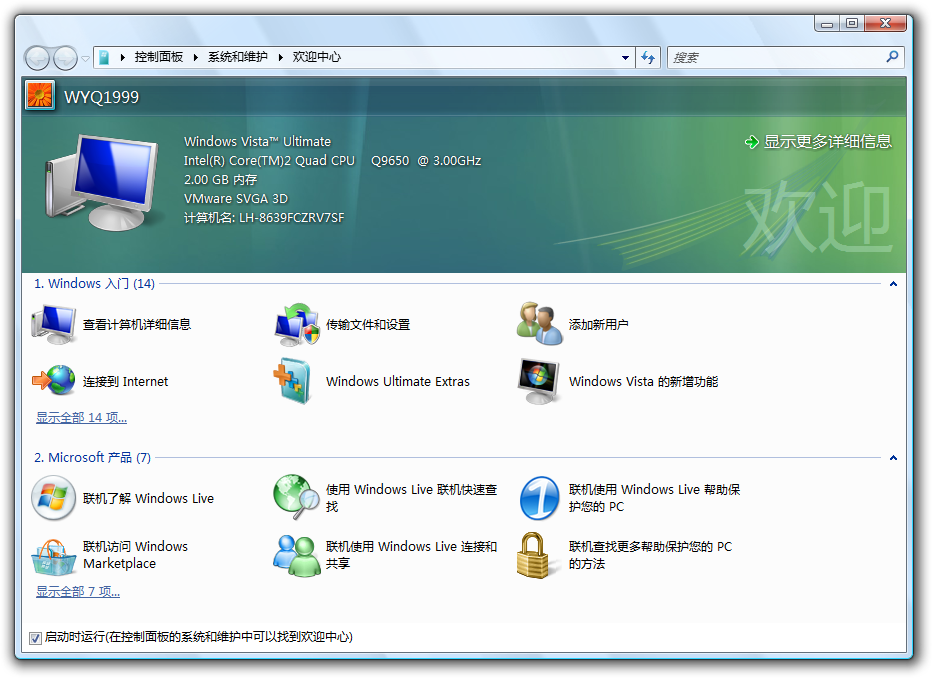This screenshot has width=932, height=678.
Task: Select 连接到 Internet label
Action: click(x=125, y=381)
